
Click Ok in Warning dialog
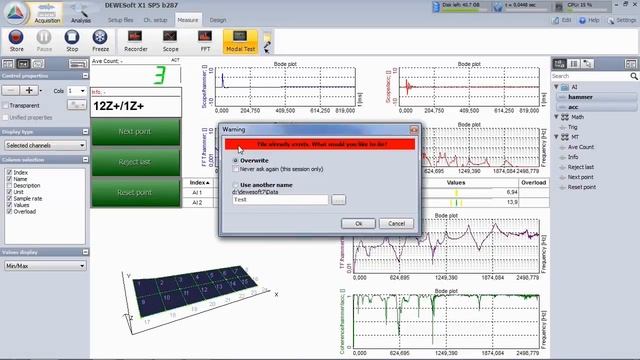click(358, 224)
